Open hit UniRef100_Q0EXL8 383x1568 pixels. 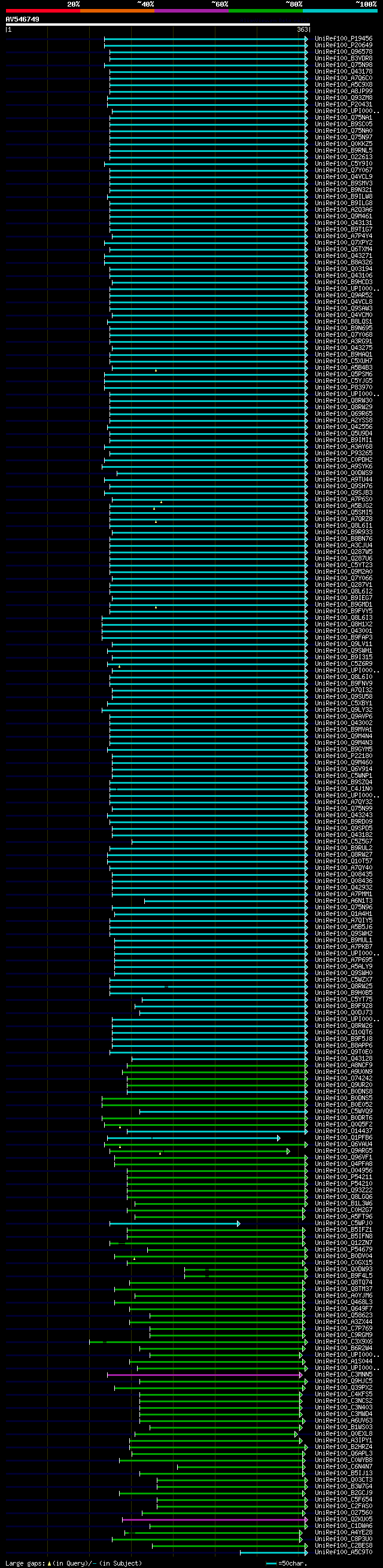344,1433
